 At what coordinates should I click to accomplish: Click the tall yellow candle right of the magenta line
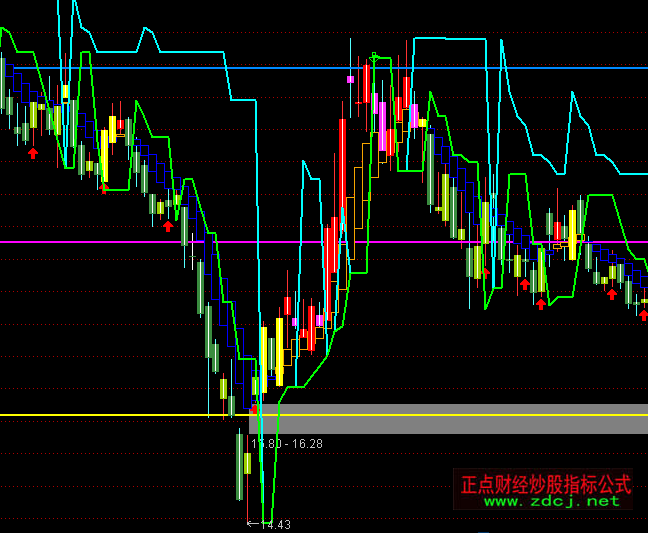[573, 234]
